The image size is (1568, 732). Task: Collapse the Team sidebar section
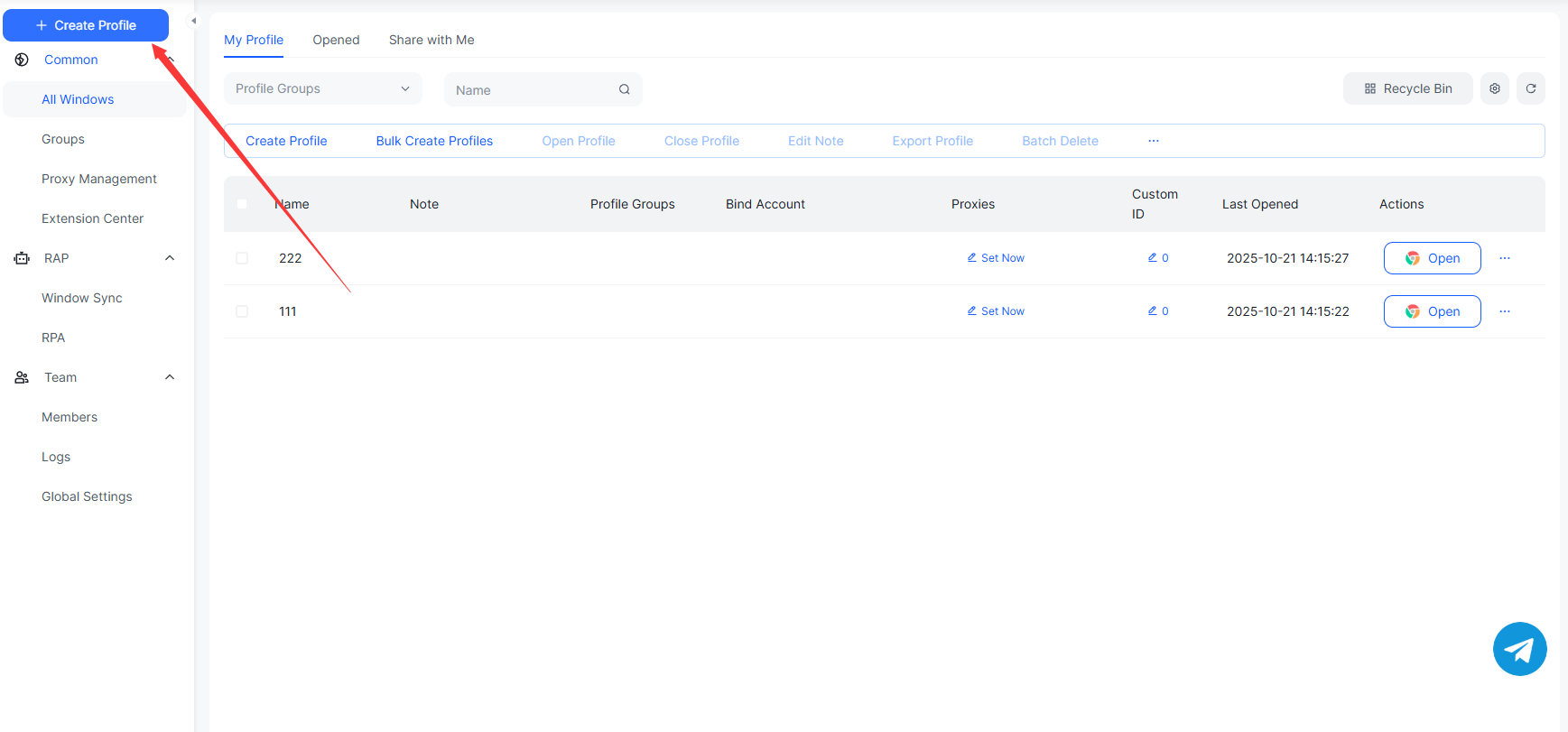(170, 377)
